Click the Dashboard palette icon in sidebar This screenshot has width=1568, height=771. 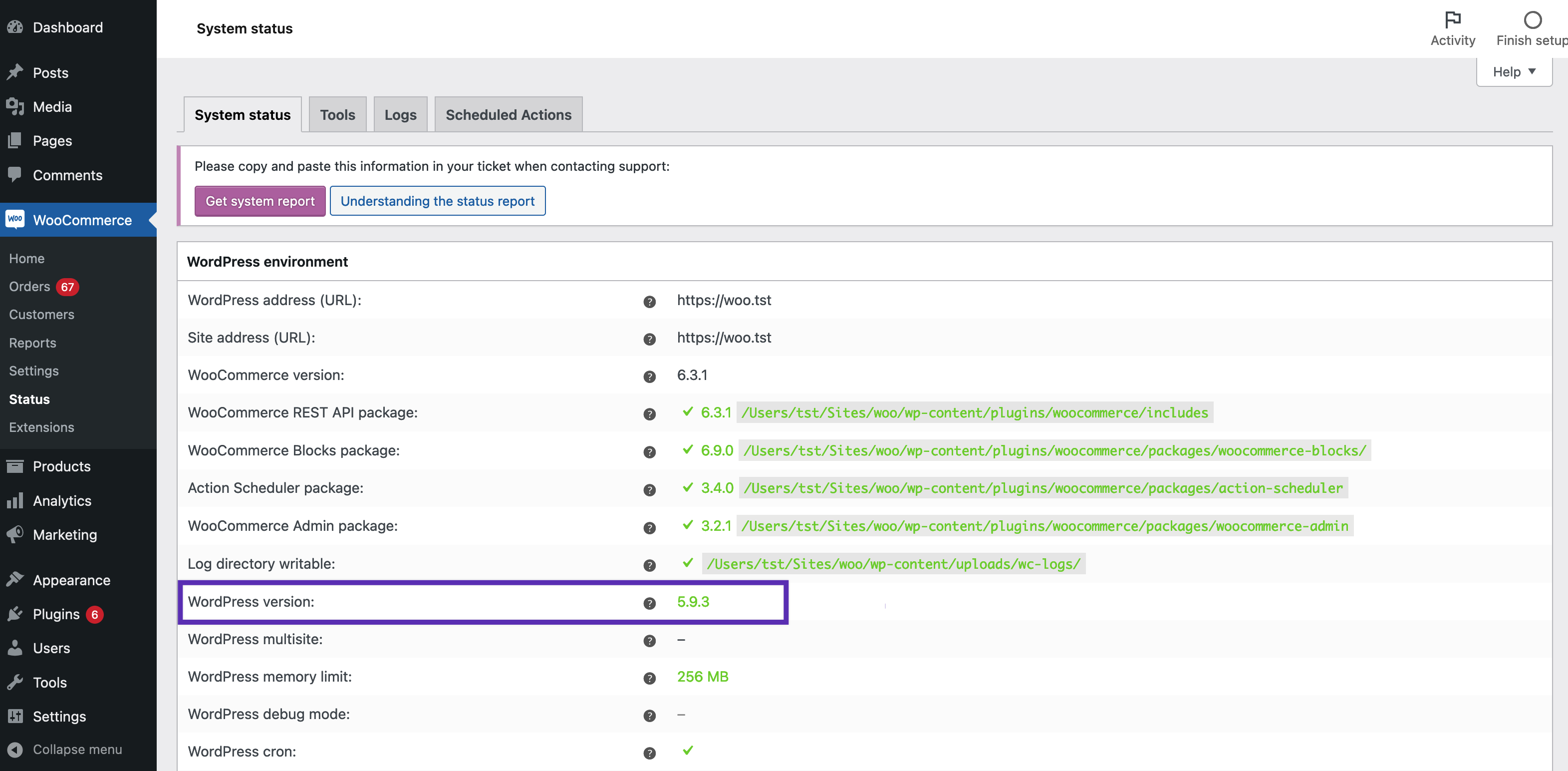(15, 27)
